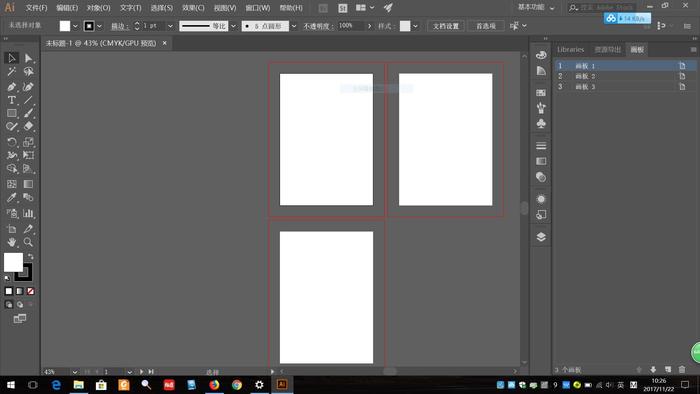
Task: Open the Swatches panel icon
Action: 541,92
